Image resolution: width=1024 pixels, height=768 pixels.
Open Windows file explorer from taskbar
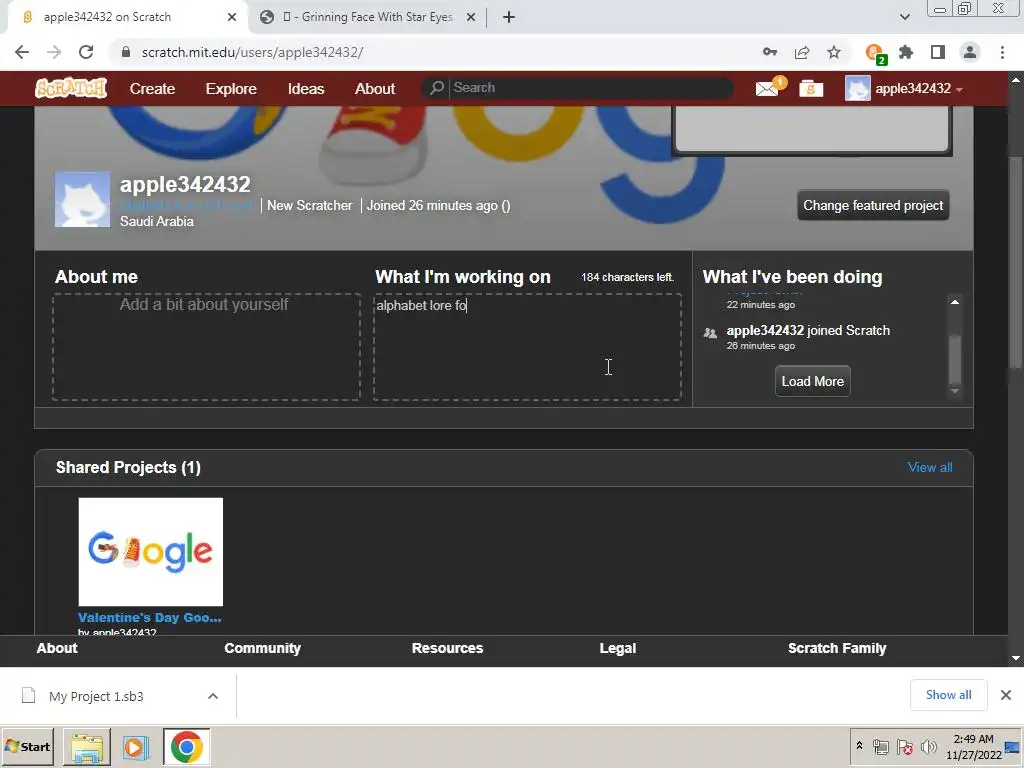(x=87, y=746)
